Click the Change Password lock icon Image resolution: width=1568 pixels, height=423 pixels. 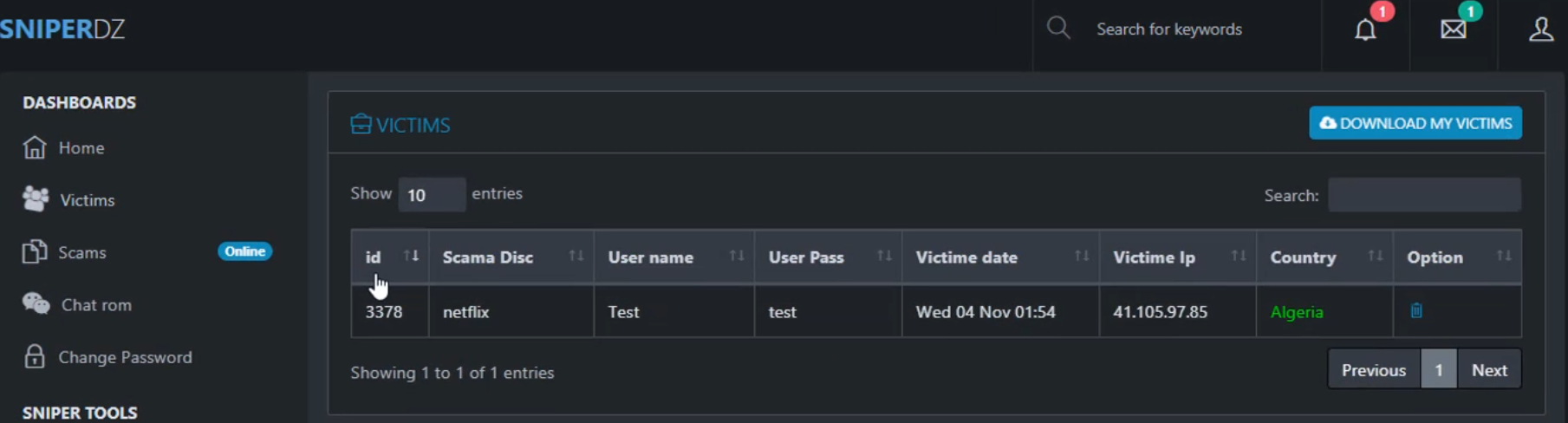coord(35,356)
